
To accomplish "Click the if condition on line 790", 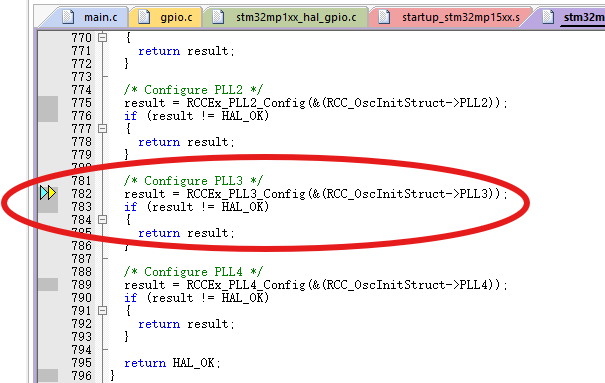I will 196,298.
